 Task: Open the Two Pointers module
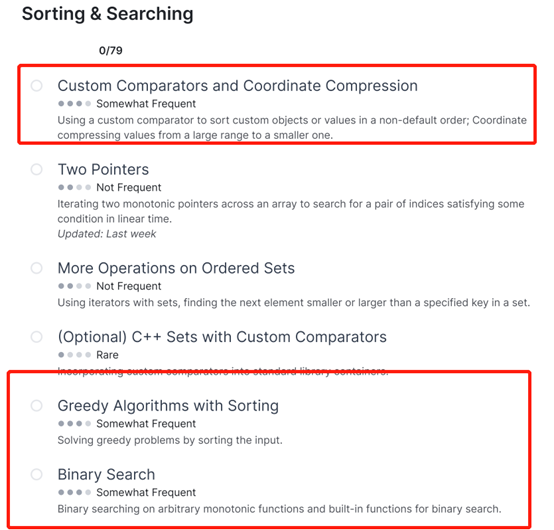pos(103,170)
